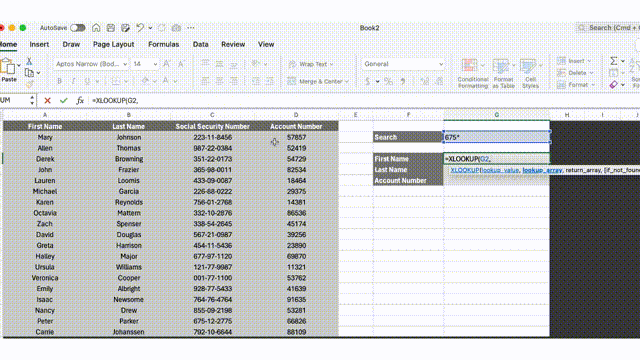Open the General number format dropdown
The width and height of the screenshot is (640, 360).
coord(403,64)
